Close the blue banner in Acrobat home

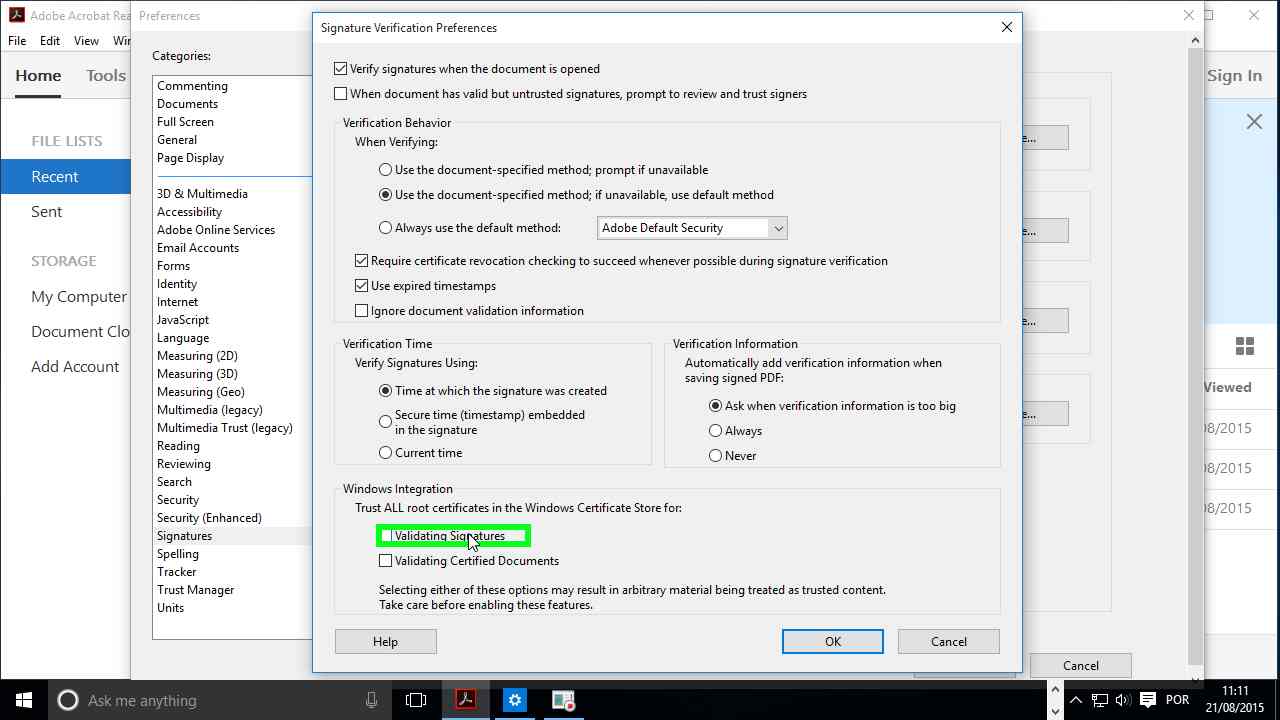[1254, 122]
